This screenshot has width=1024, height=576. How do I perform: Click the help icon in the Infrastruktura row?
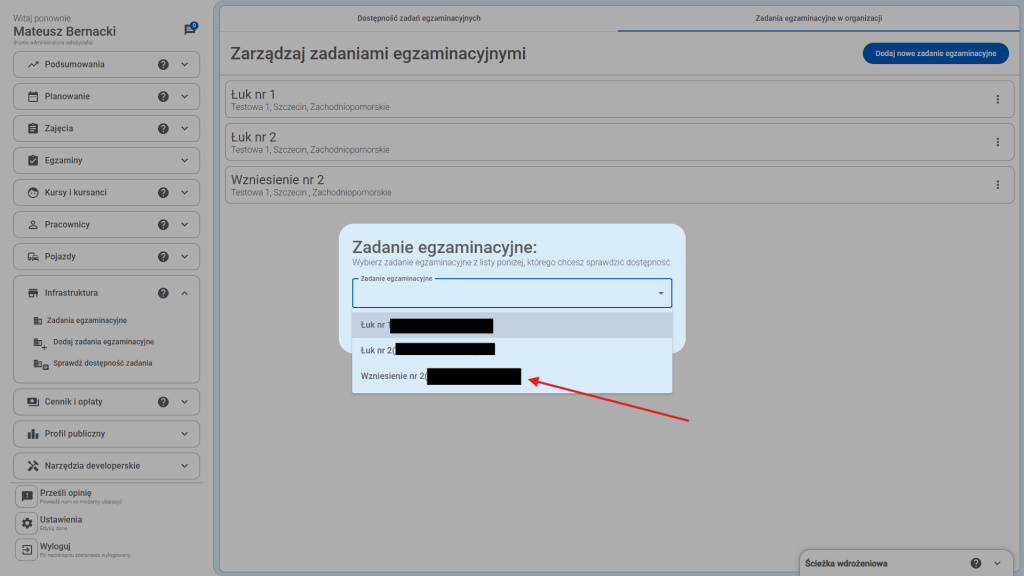(163, 293)
